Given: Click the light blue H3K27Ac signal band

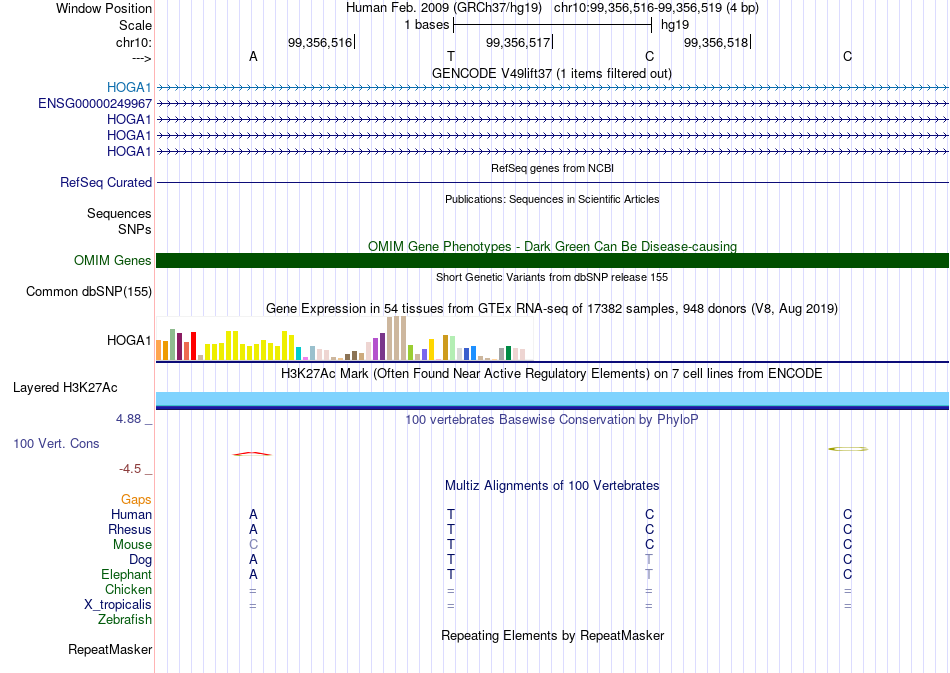Looking at the screenshot, I should 553,399.
